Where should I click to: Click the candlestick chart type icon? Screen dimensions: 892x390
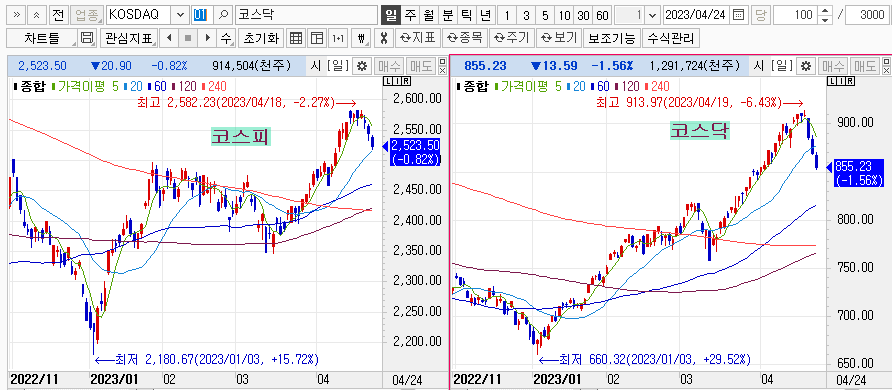tap(362, 39)
